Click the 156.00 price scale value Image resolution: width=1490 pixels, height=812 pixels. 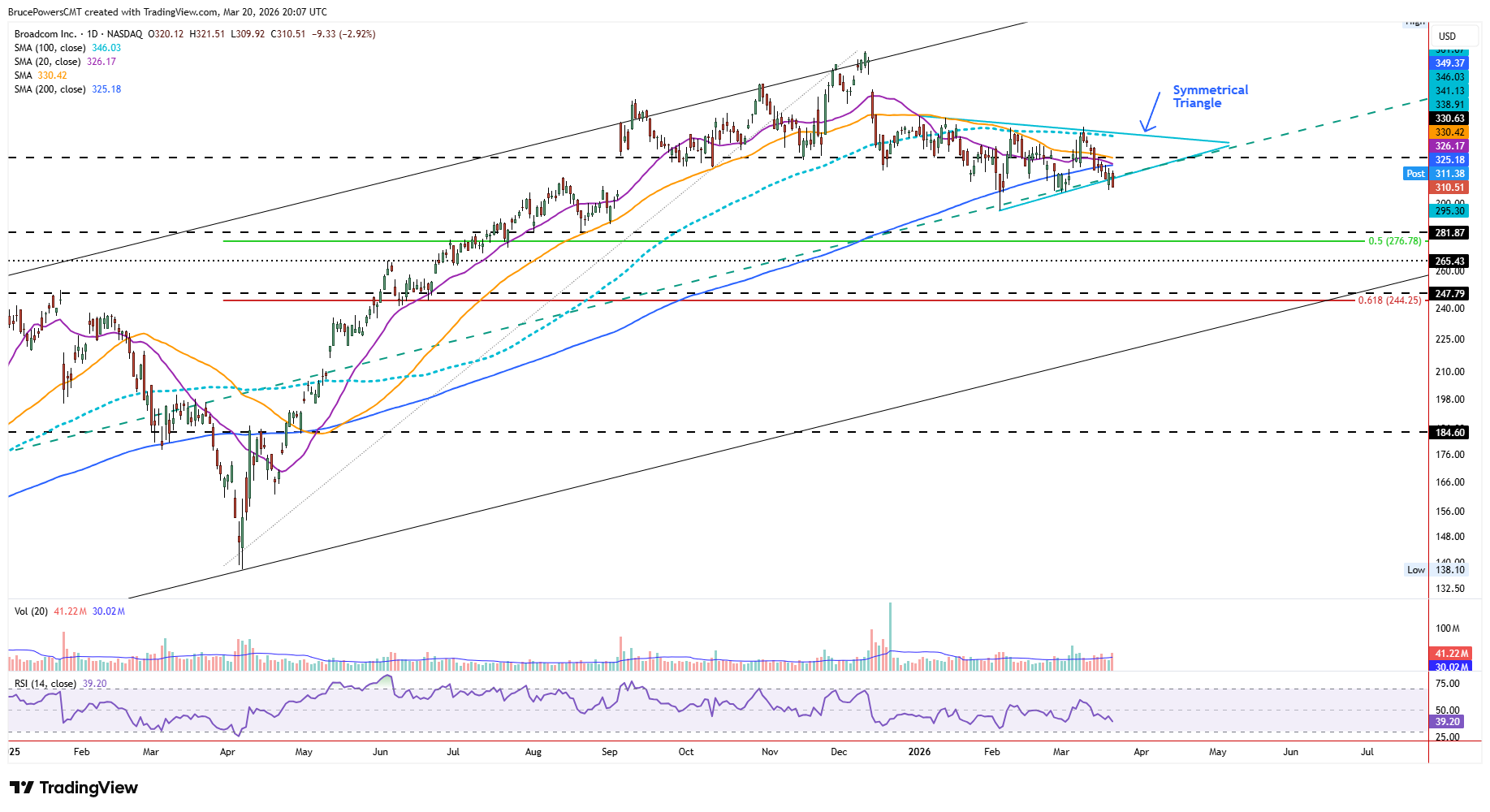pyautogui.click(x=1450, y=512)
